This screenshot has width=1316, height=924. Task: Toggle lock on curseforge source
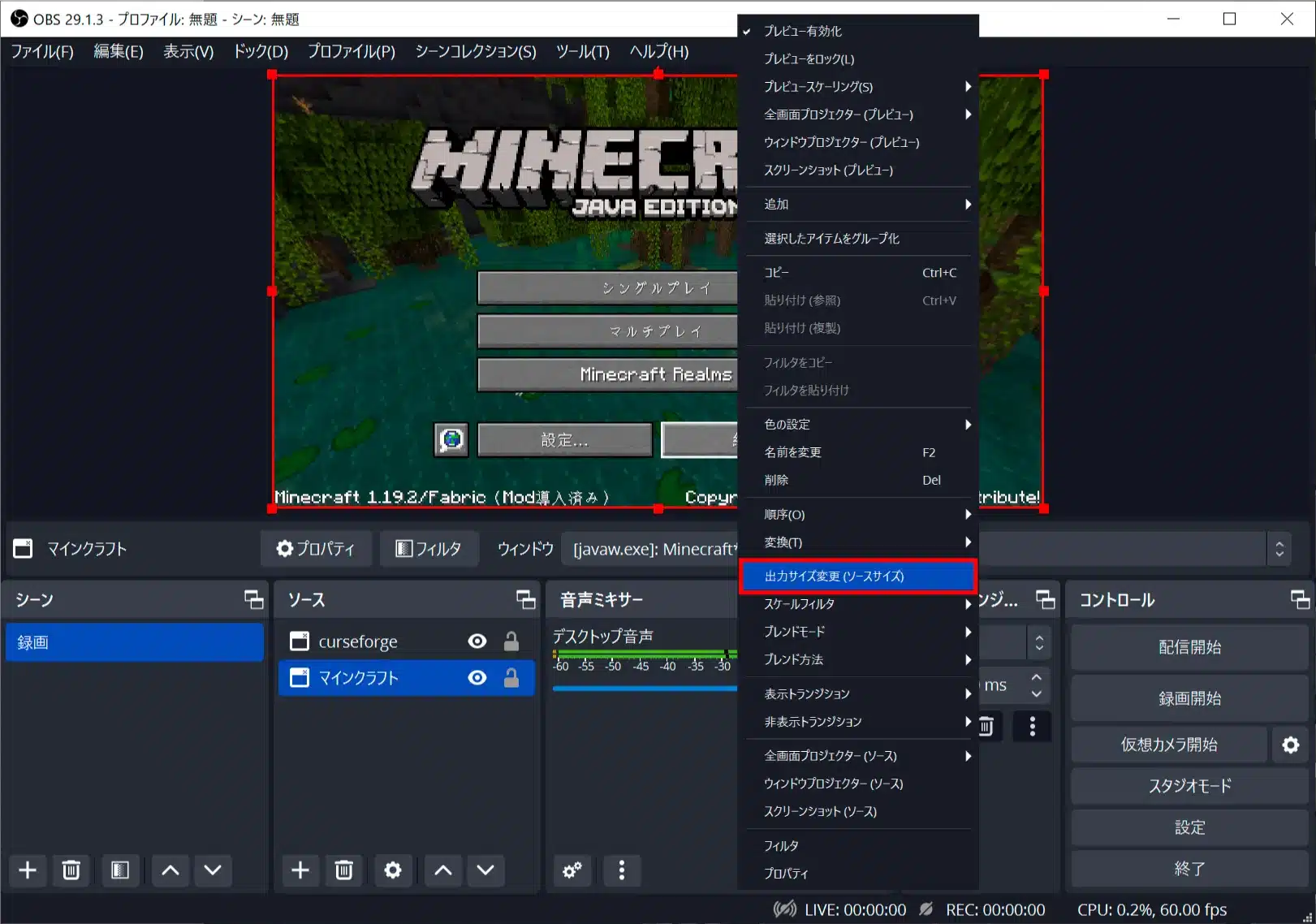511,641
